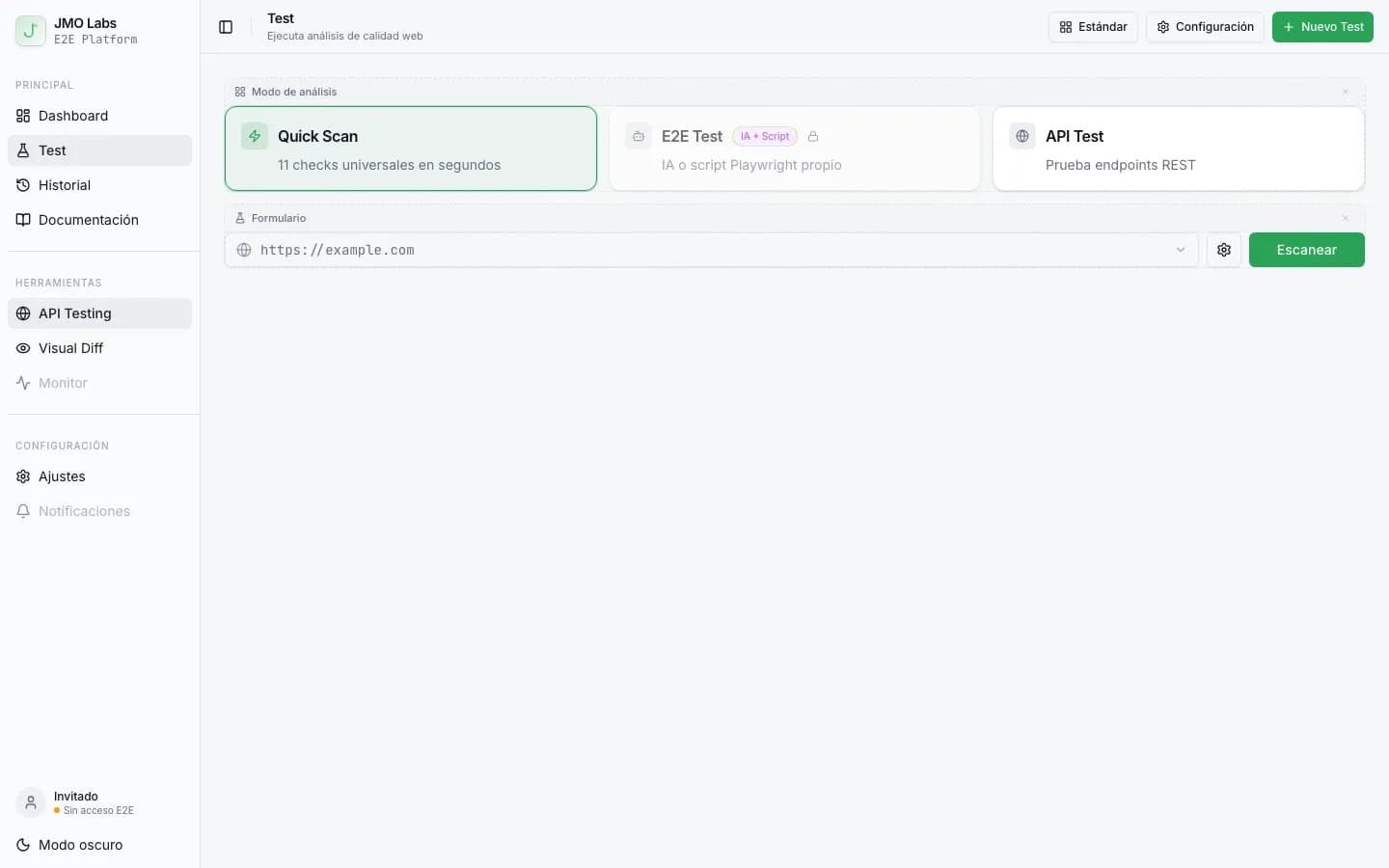Open Historial from the sidebar
The width and height of the screenshot is (1389, 868).
point(65,185)
